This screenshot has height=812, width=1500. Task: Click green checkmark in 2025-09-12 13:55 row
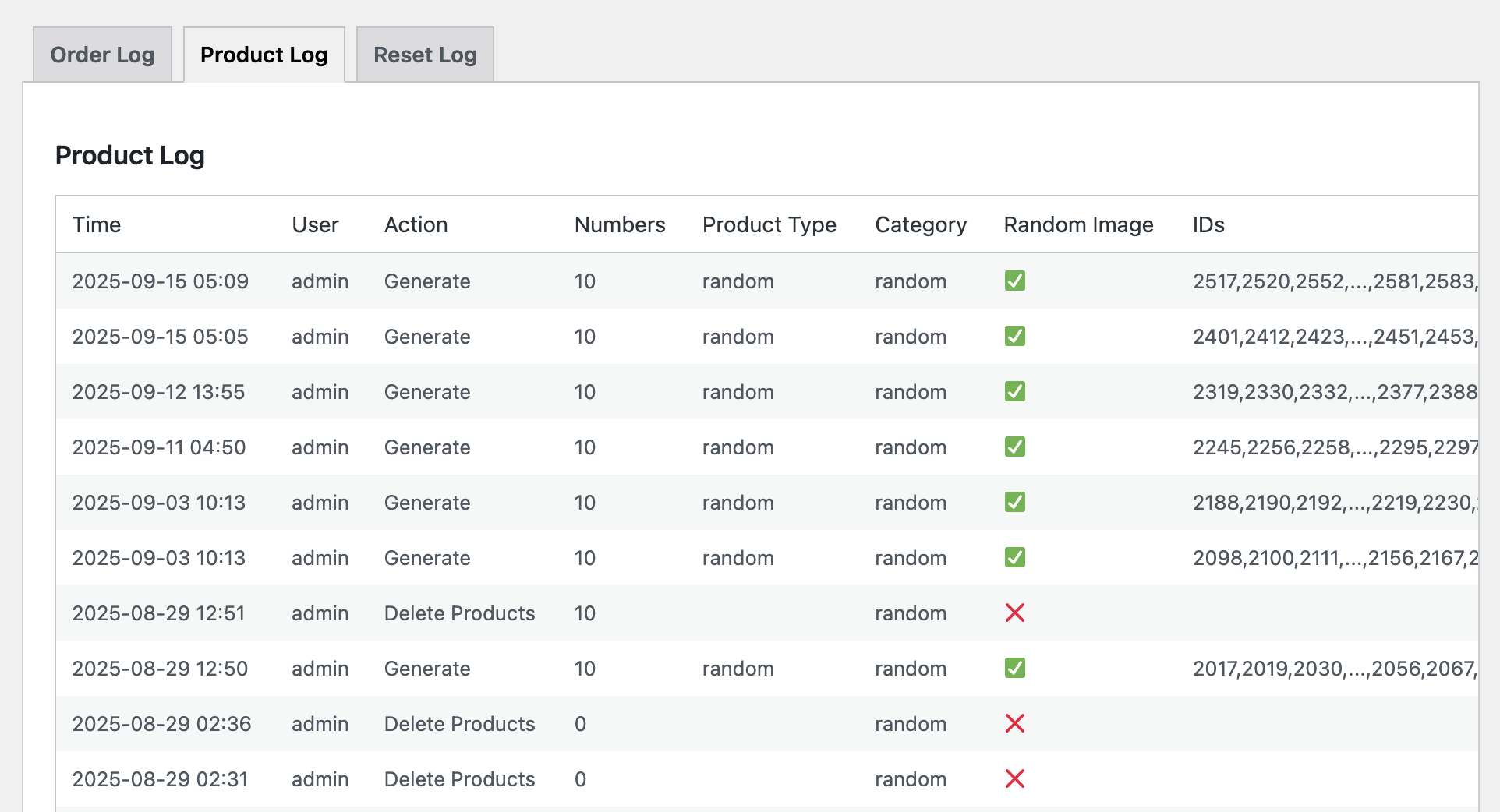(1014, 391)
